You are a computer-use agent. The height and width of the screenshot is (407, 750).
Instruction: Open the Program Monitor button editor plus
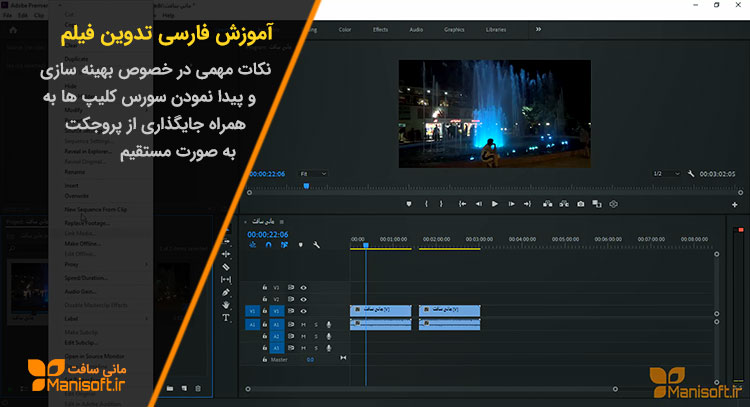734,205
